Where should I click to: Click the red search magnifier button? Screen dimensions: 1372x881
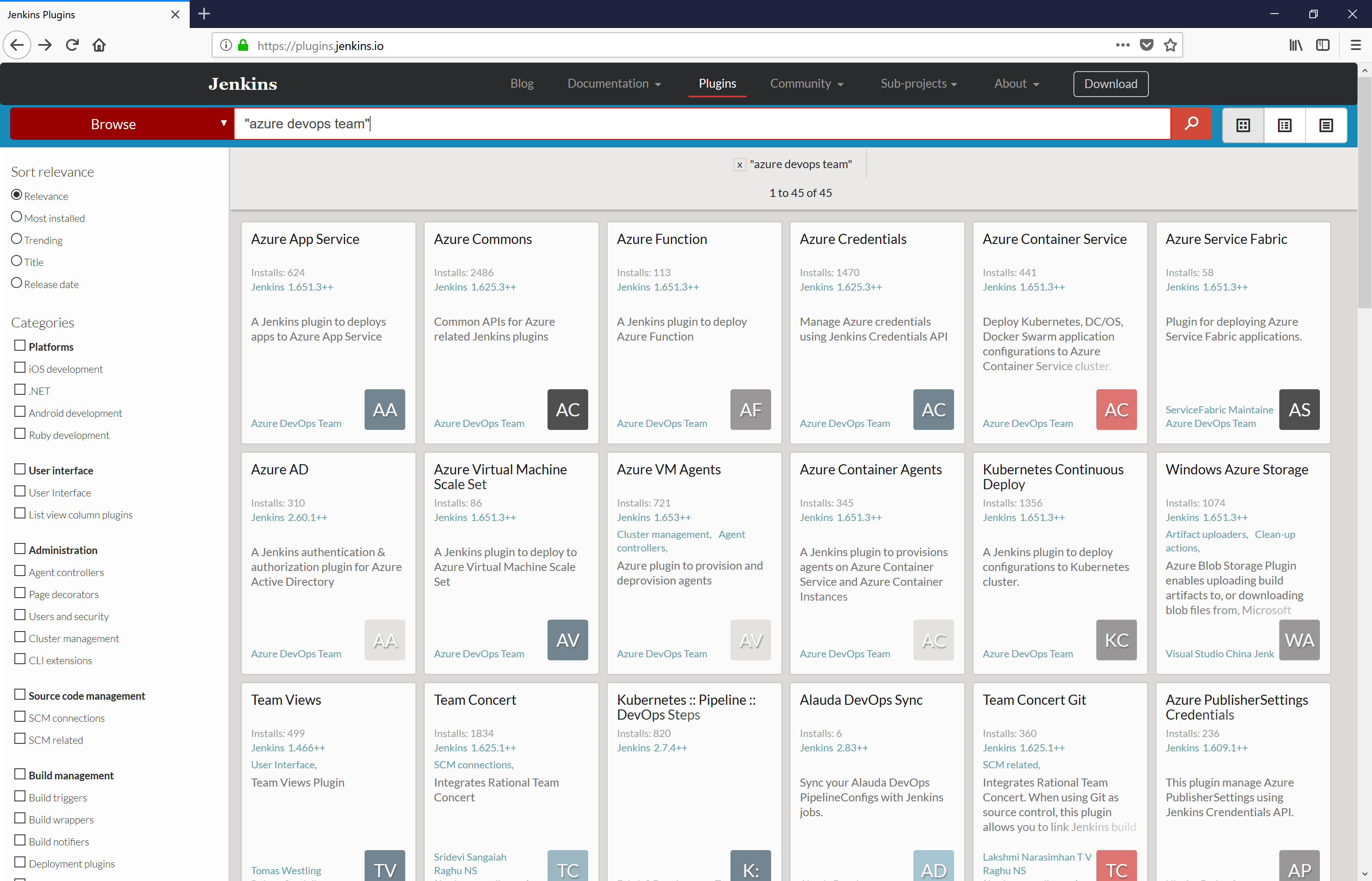tap(1191, 124)
